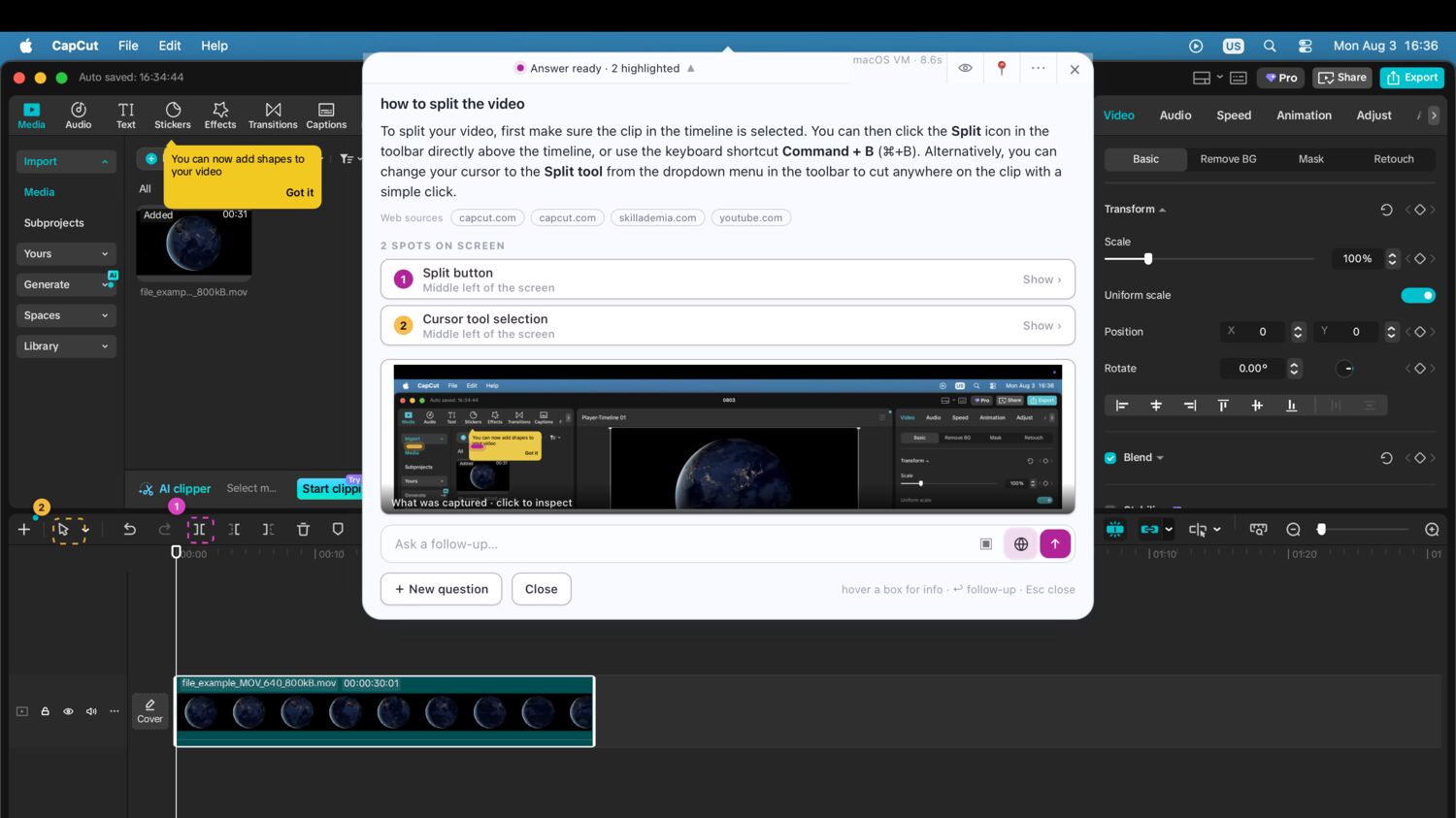This screenshot has width=1456, height=818.
Task: Mute the video track audio
Action: tap(91, 711)
